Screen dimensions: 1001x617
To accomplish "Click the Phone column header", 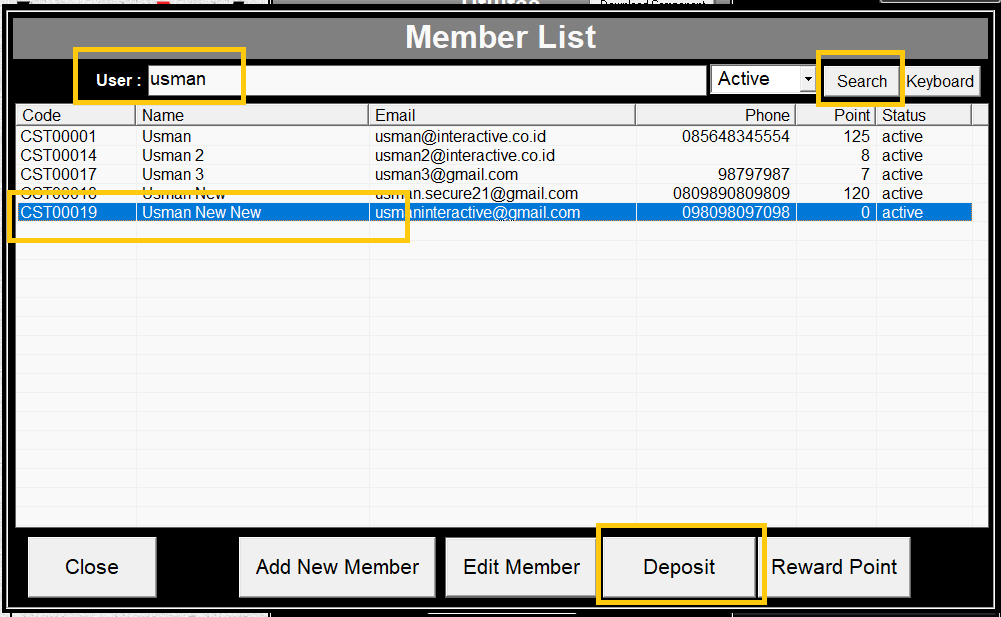I will [715, 115].
